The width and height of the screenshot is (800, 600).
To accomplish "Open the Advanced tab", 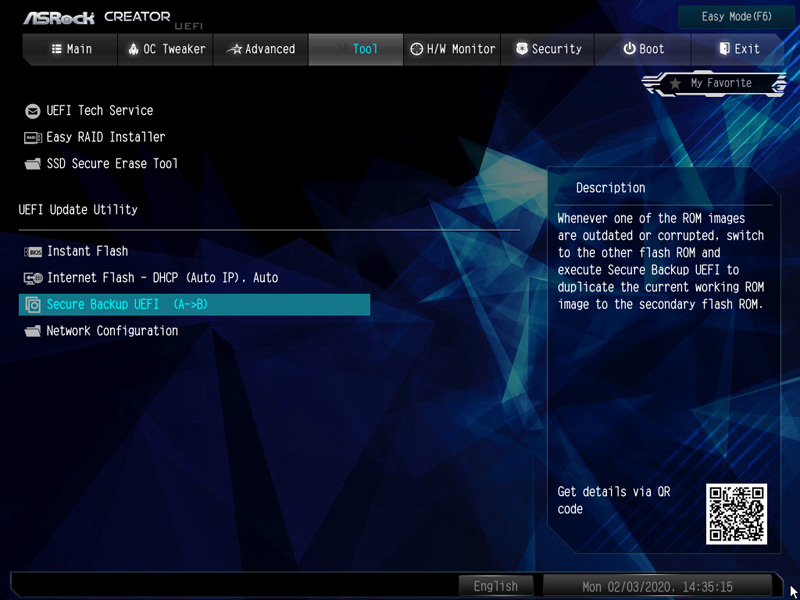I will click(x=261, y=49).
